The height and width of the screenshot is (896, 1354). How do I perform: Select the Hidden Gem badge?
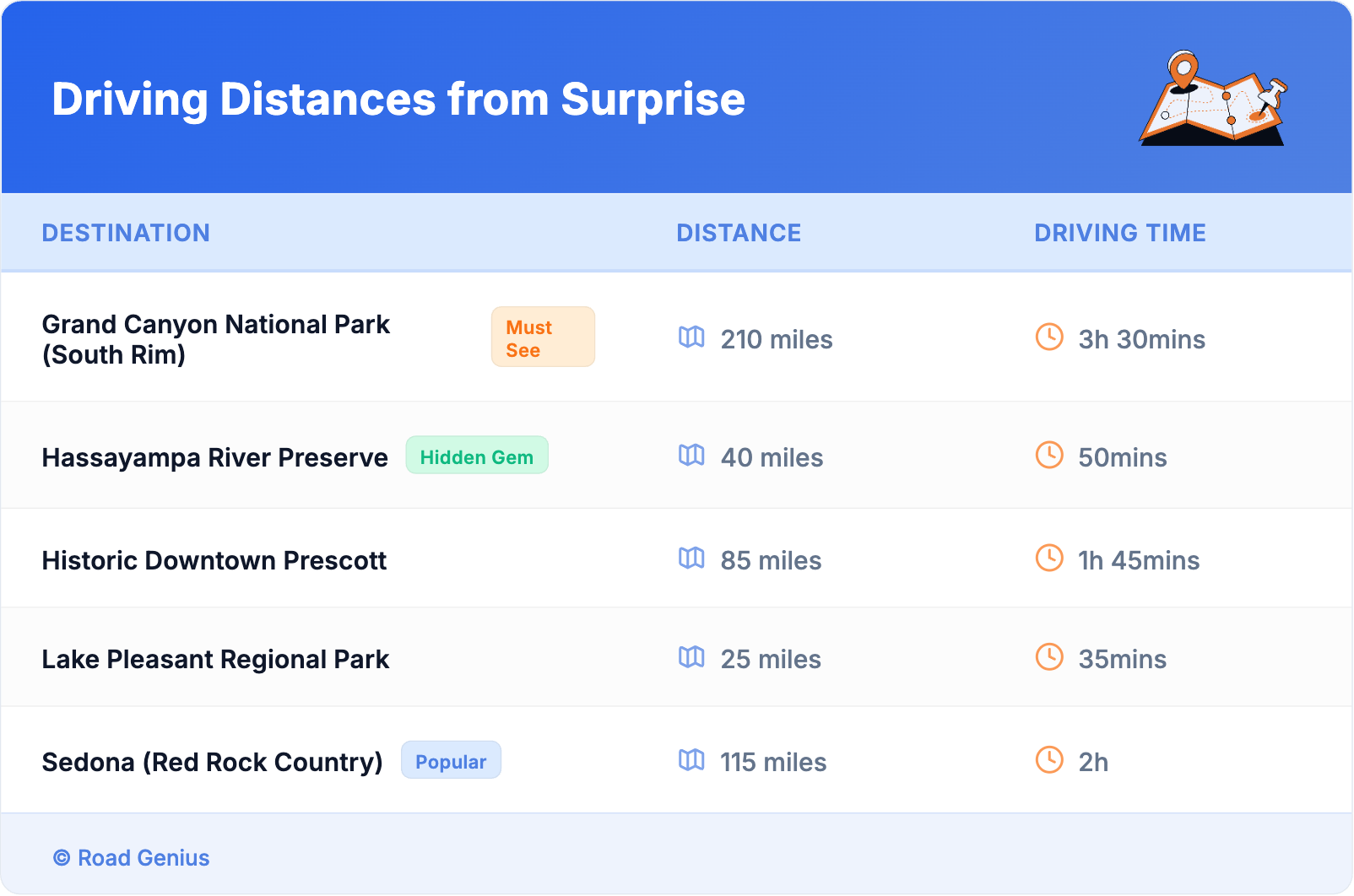point(477,456)
